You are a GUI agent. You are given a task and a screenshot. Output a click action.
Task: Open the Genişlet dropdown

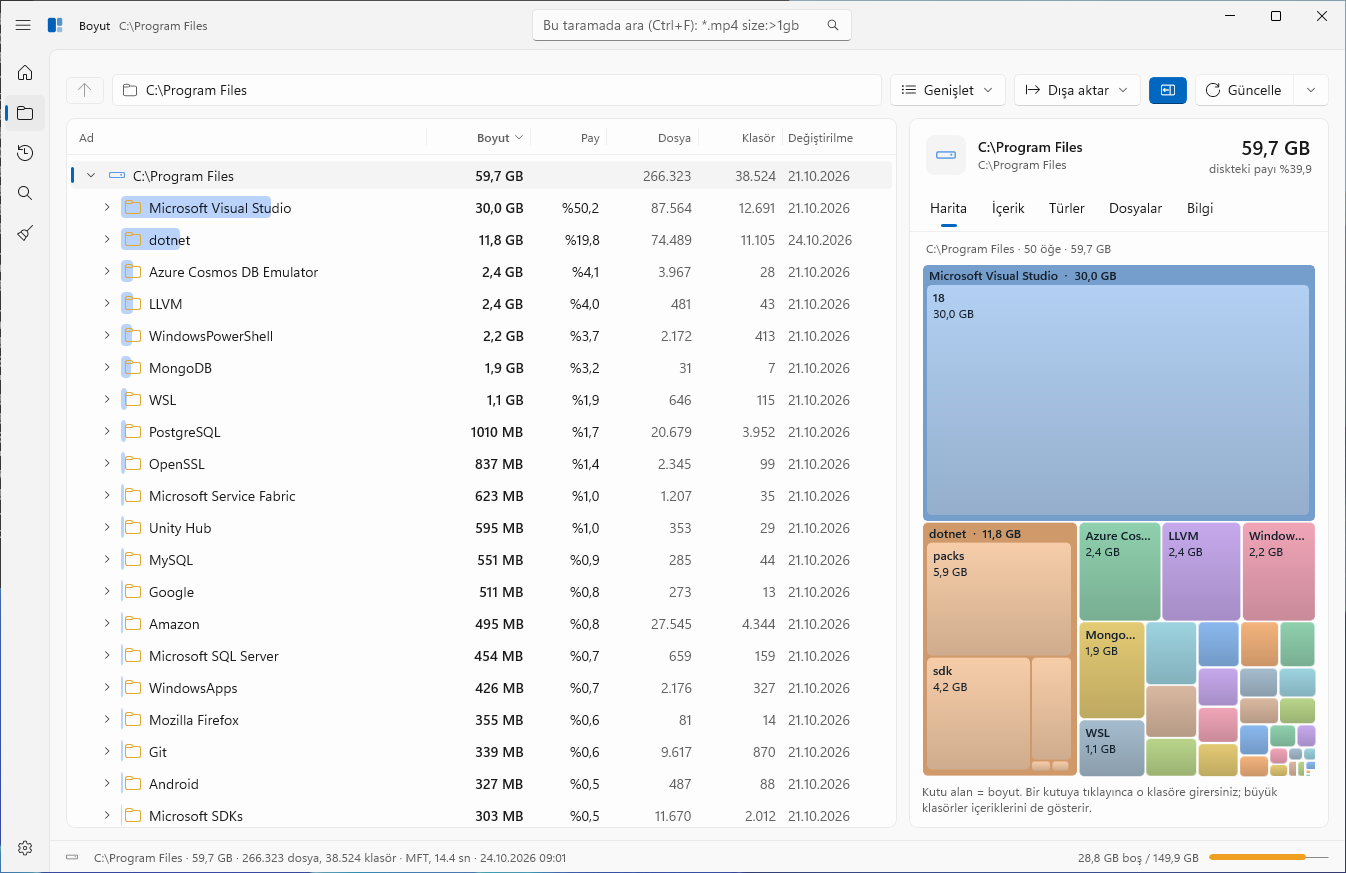point(948,90)
